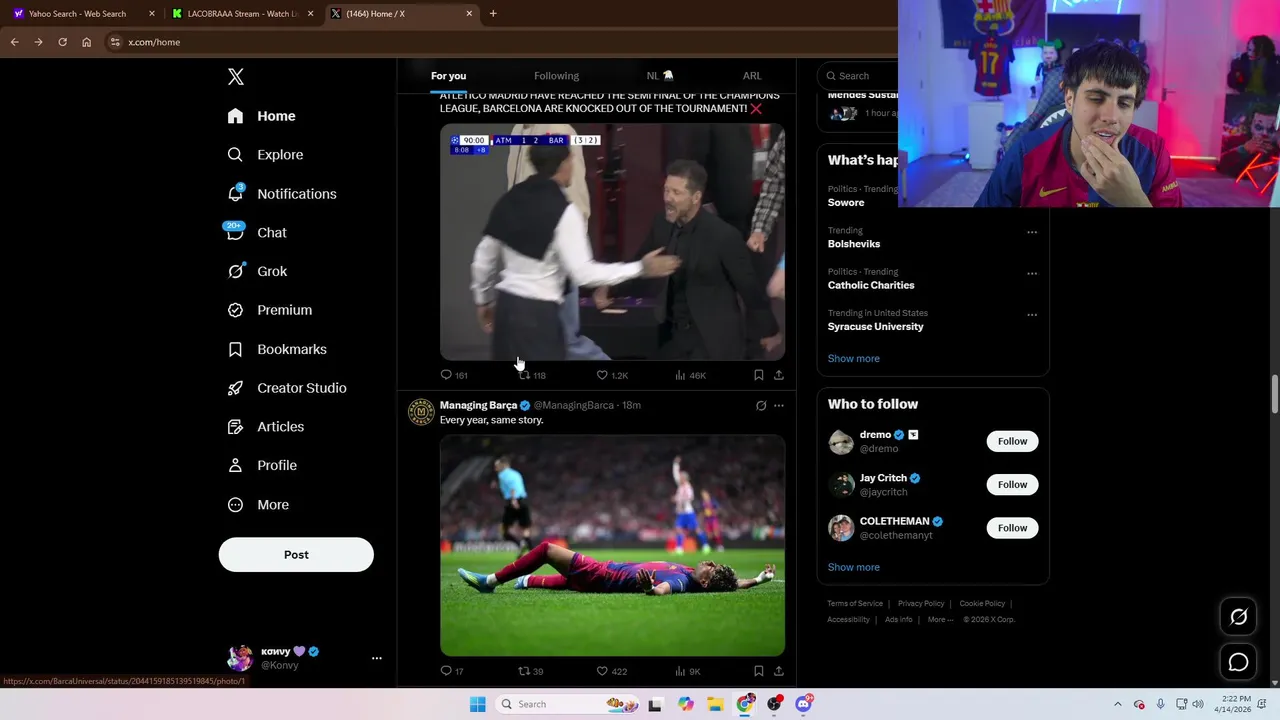
Task: Bookmark the Atletico Madrid post
Action: (x=759, y=375)
